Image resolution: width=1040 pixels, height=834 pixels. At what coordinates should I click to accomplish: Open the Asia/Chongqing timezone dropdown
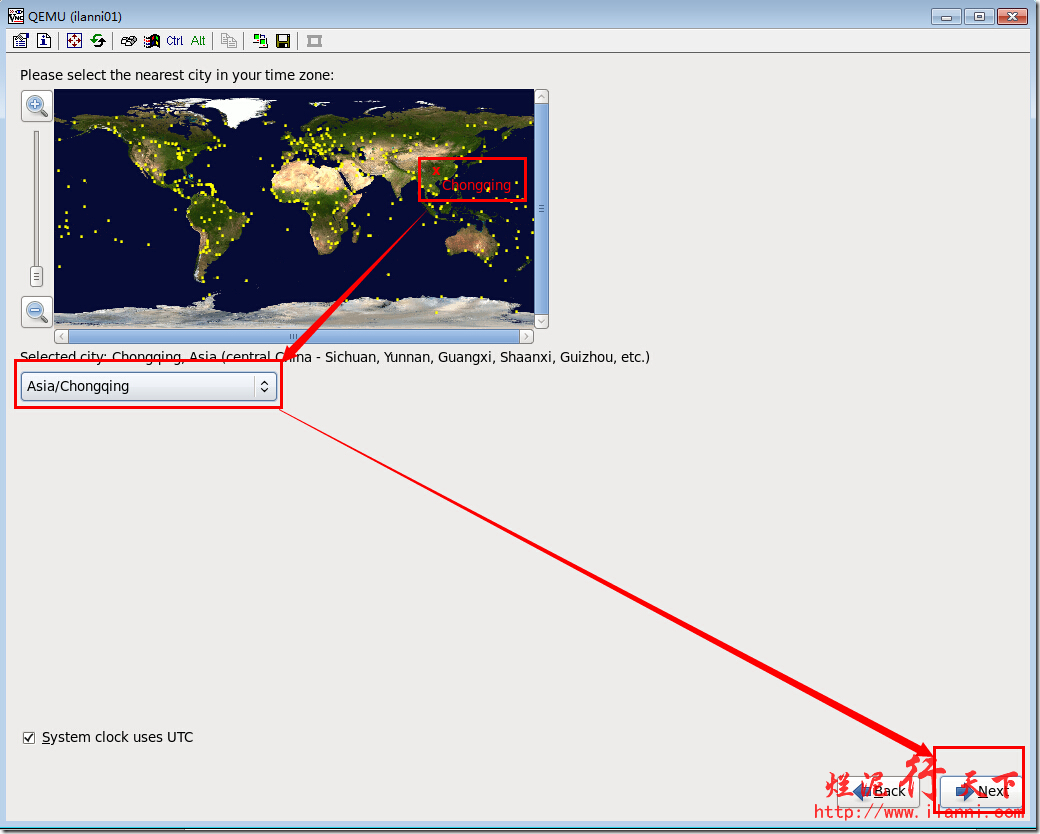coord(149,386)
